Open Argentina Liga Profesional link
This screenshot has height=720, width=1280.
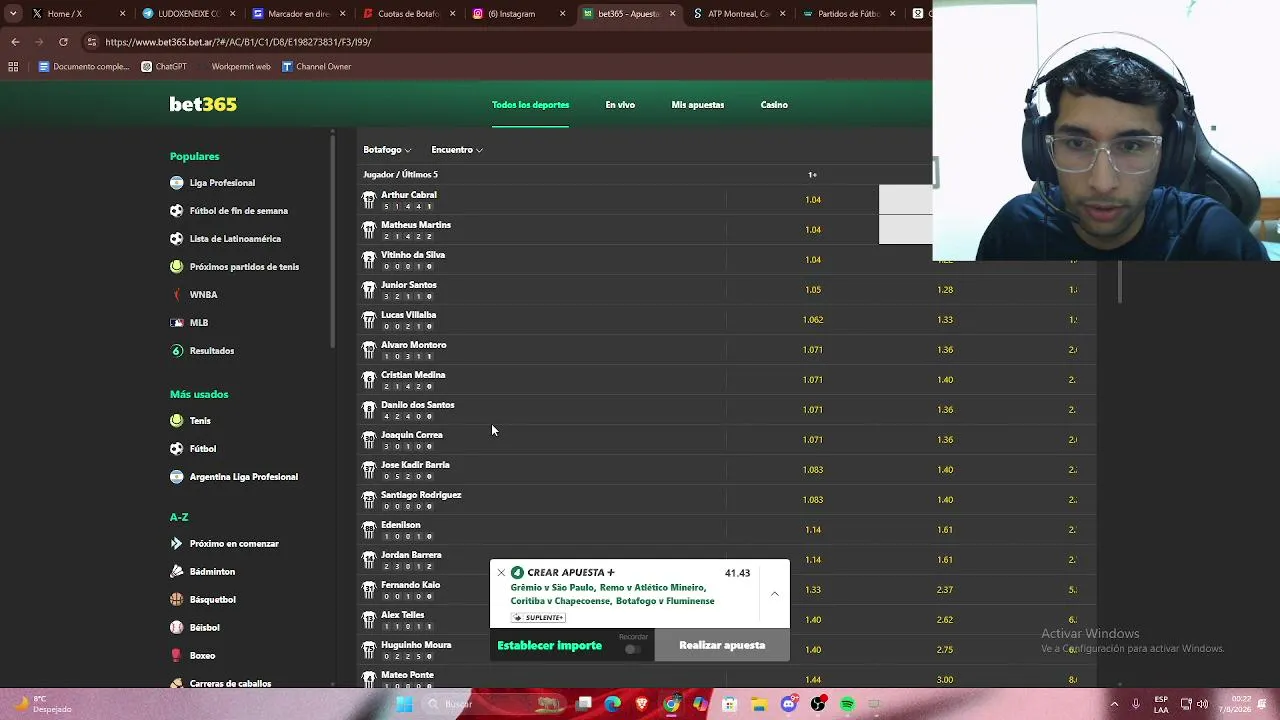coord(244,477)
